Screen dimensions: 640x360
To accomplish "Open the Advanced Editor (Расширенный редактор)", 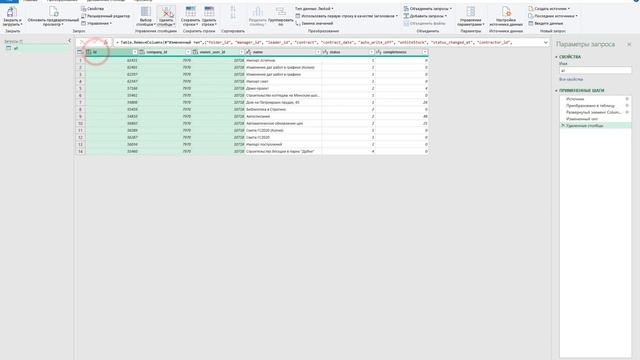I will (105, 16).
